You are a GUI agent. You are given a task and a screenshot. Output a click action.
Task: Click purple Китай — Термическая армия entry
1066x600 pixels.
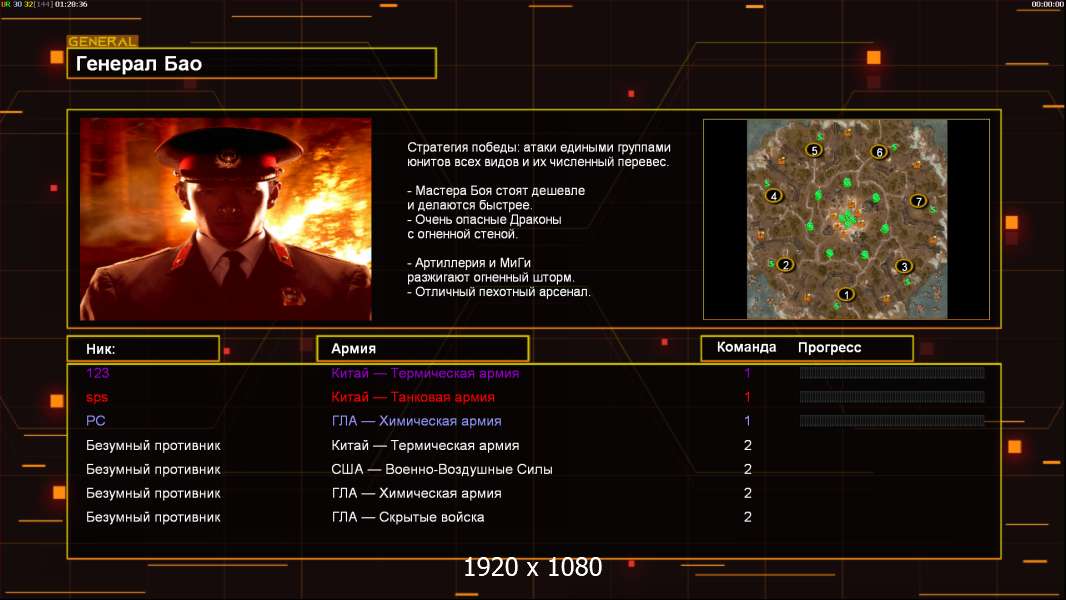pos(425,373)
